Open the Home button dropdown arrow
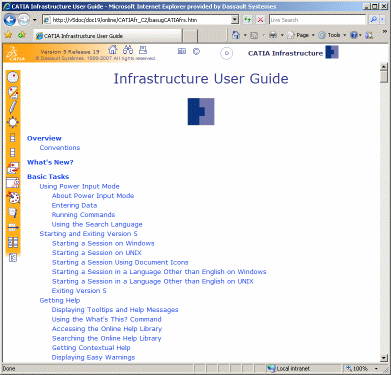Viewport: 391px width, 375px height. pyautogui.click(x=245, y=35)
